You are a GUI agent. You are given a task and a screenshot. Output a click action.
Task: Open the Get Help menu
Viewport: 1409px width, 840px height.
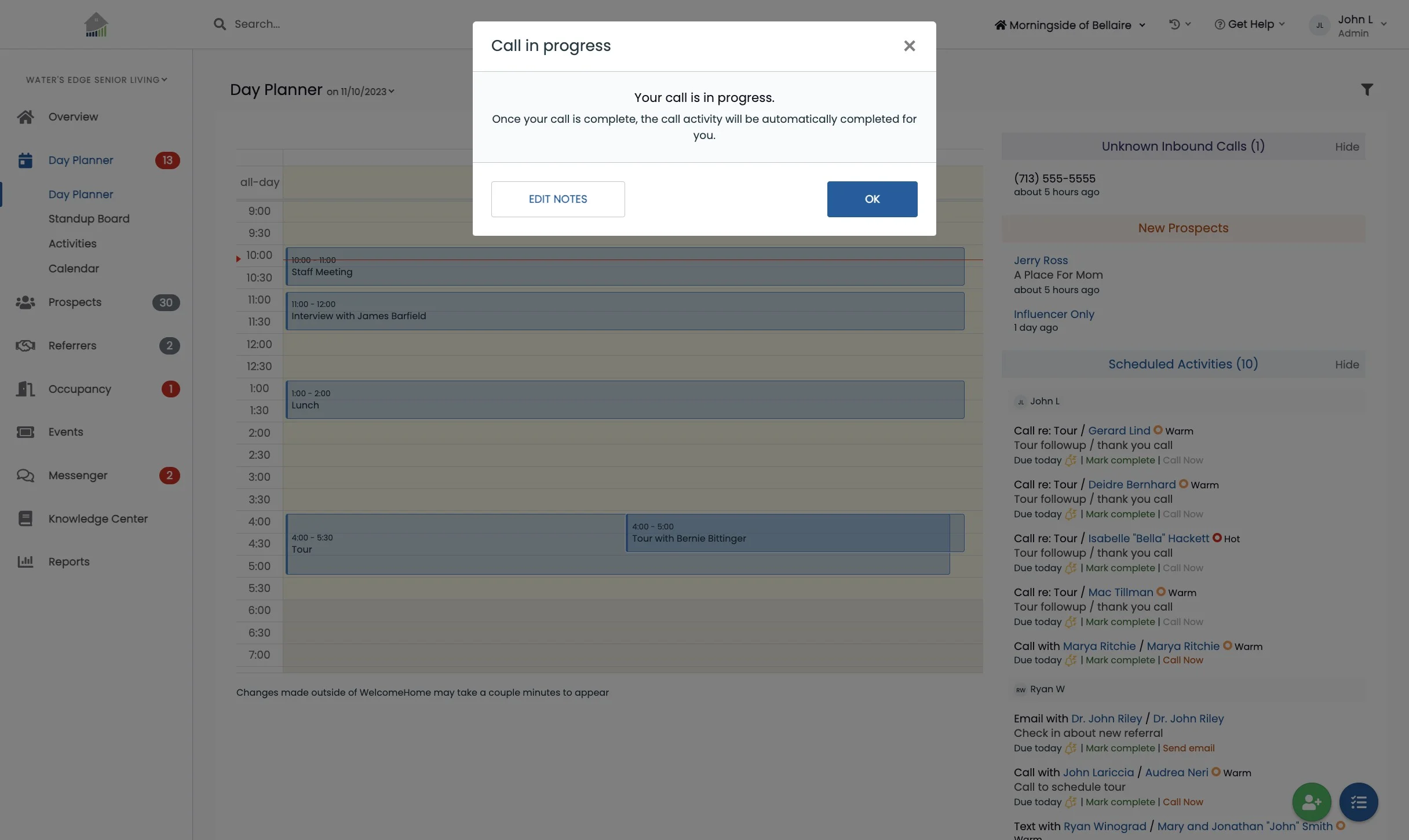coord(1250,24)
